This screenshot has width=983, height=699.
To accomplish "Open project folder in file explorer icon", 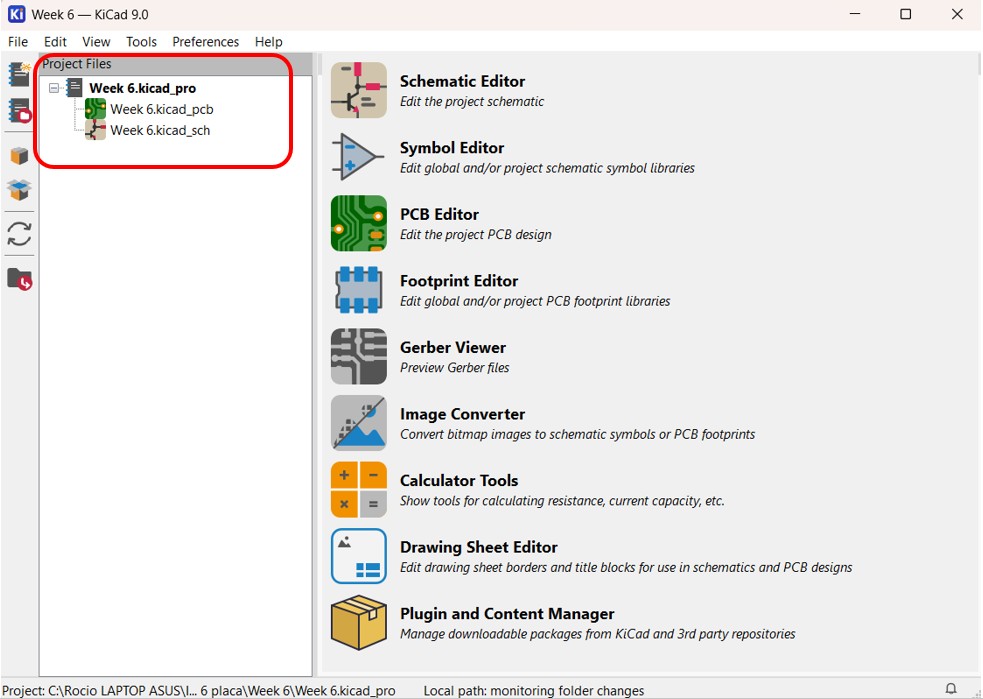I will click(x=19, y=278).
